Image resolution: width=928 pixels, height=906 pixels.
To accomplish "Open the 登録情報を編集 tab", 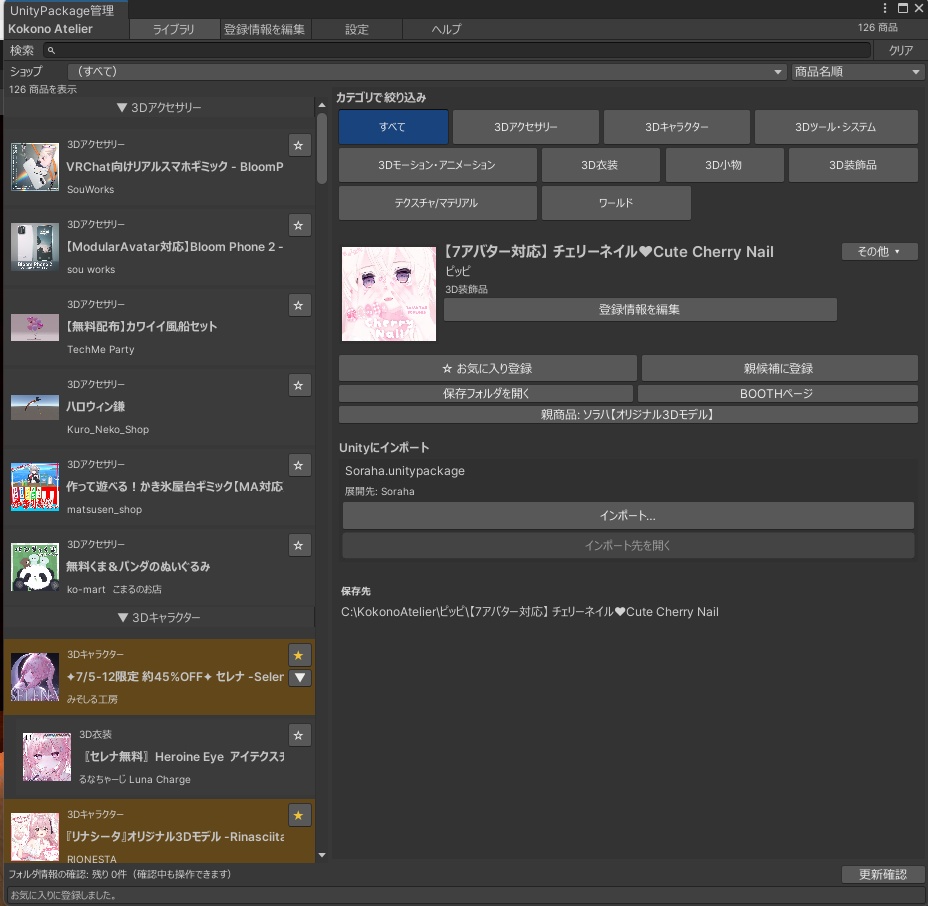I will click(265, 29).
